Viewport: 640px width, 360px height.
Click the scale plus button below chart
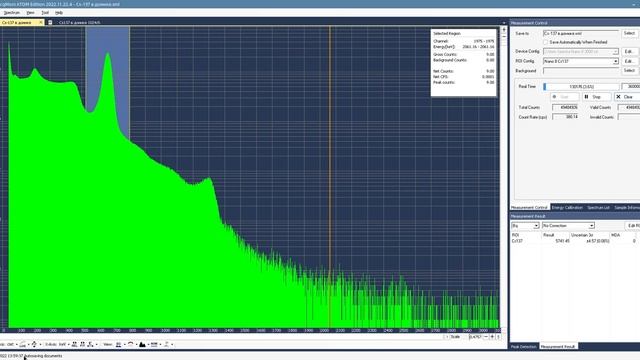[x=492, y=337]
